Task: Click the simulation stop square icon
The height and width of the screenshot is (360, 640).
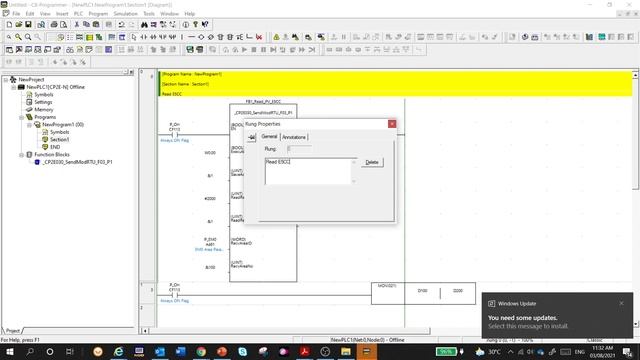Action: [x=253, y=50]
